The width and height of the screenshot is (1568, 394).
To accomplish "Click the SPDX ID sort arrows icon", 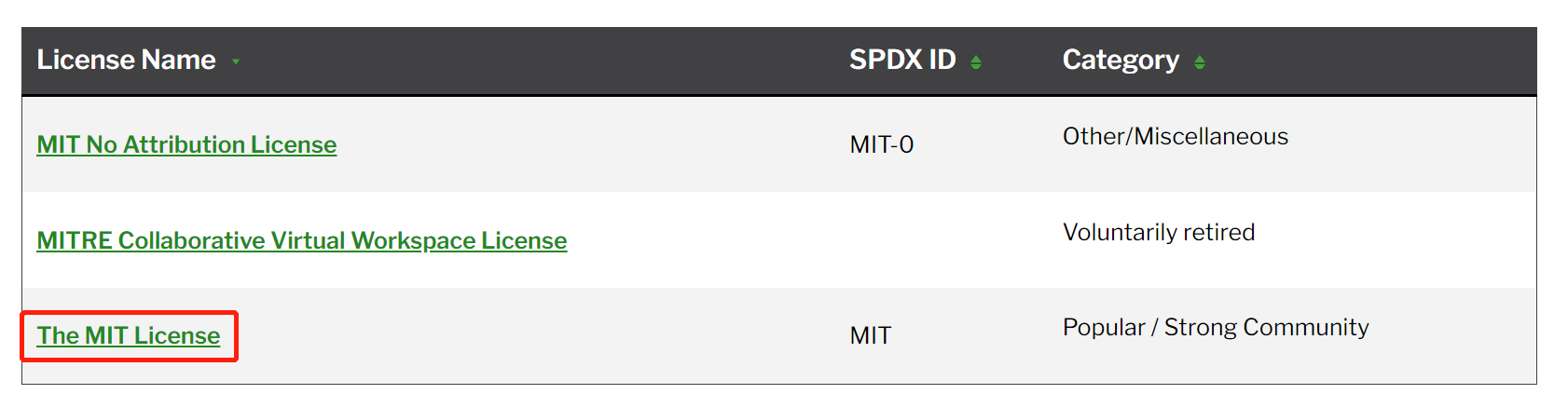I will [x=976, y=61].
